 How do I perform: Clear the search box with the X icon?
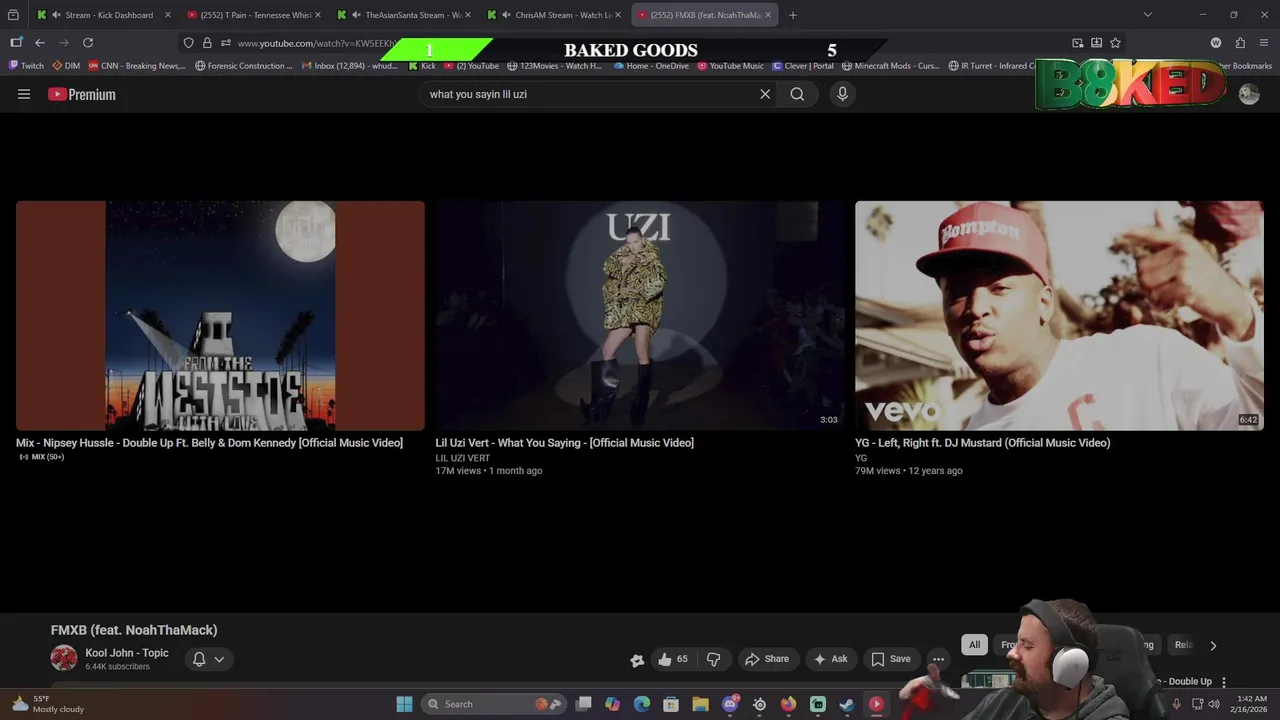point(765,94)
